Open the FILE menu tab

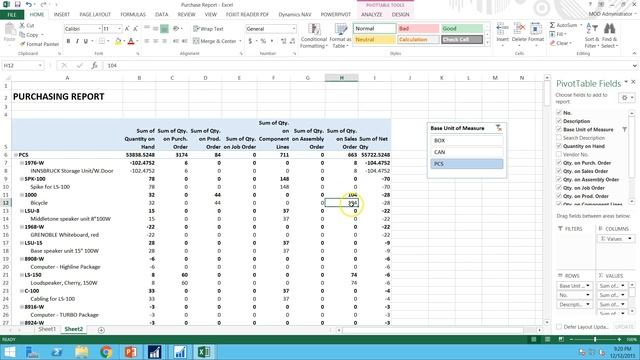pos(12,15)
